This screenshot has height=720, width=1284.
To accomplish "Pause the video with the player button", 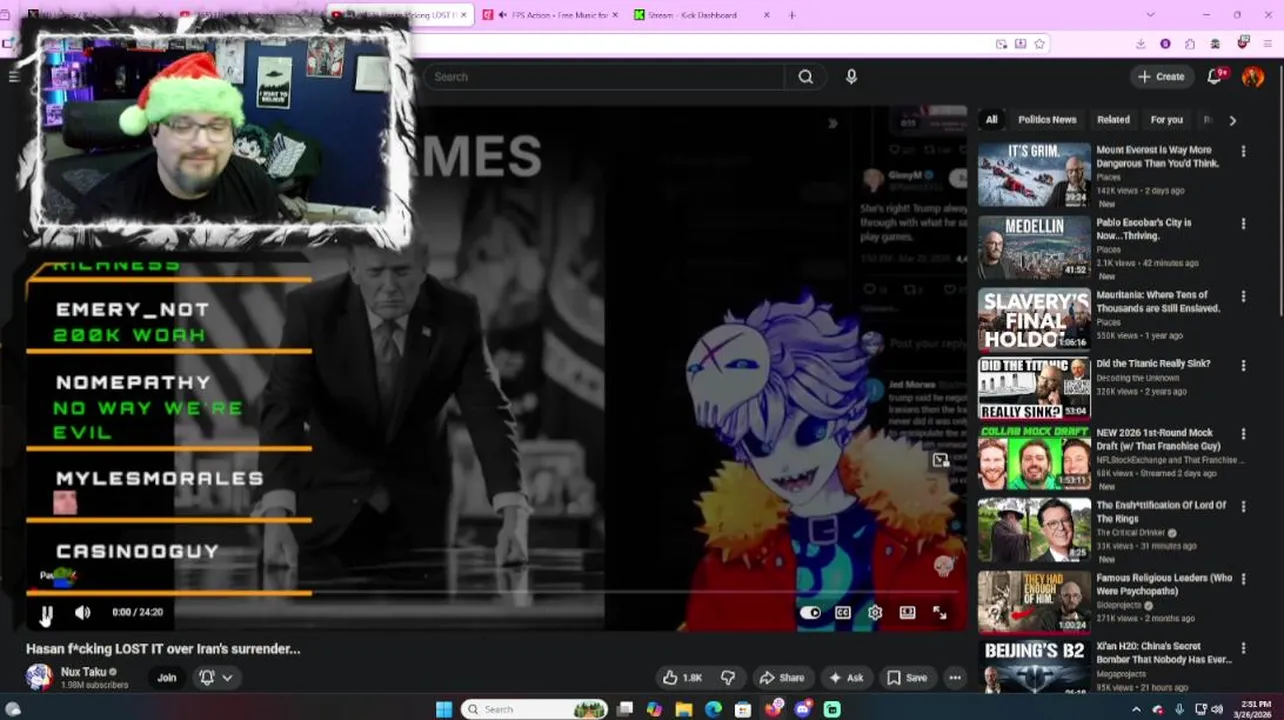I will [46, 614].
